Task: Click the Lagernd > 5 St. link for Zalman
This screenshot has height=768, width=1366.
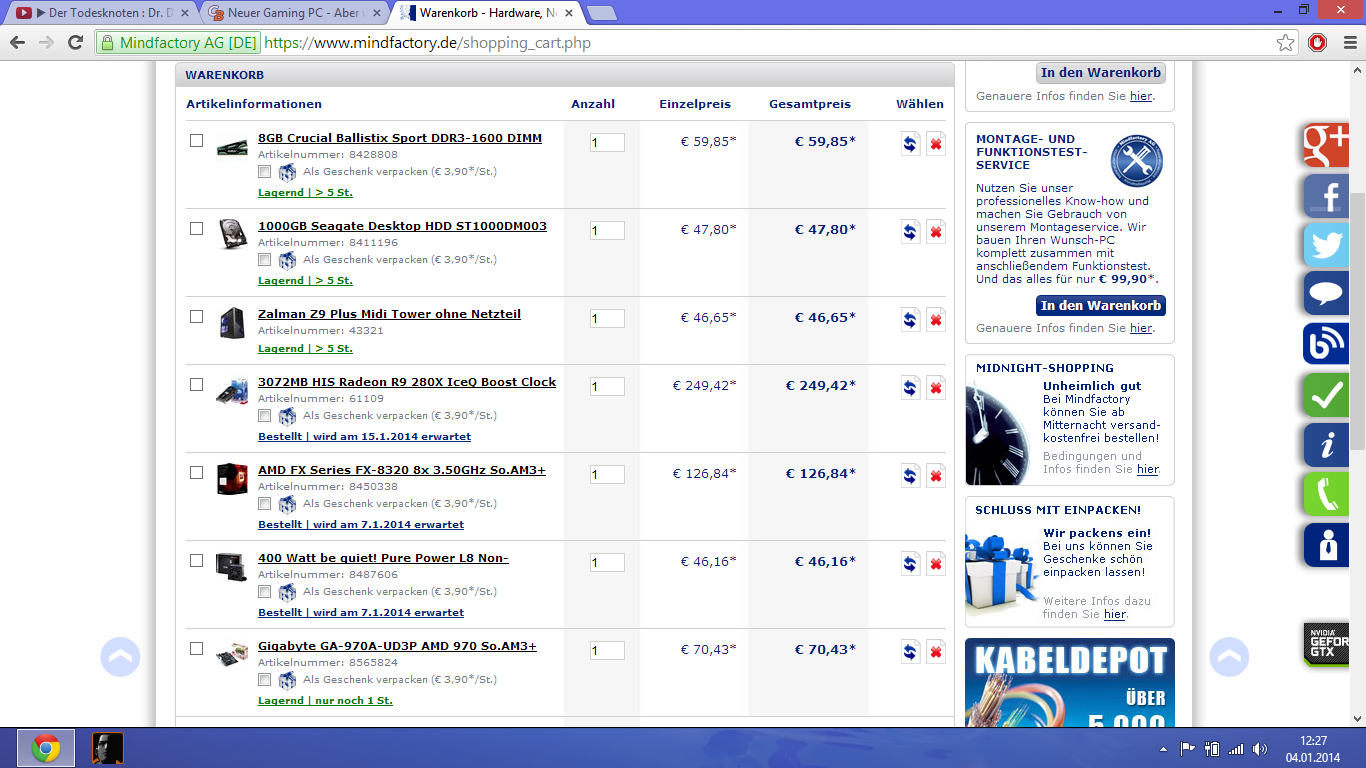Action: tap(305, 349)
